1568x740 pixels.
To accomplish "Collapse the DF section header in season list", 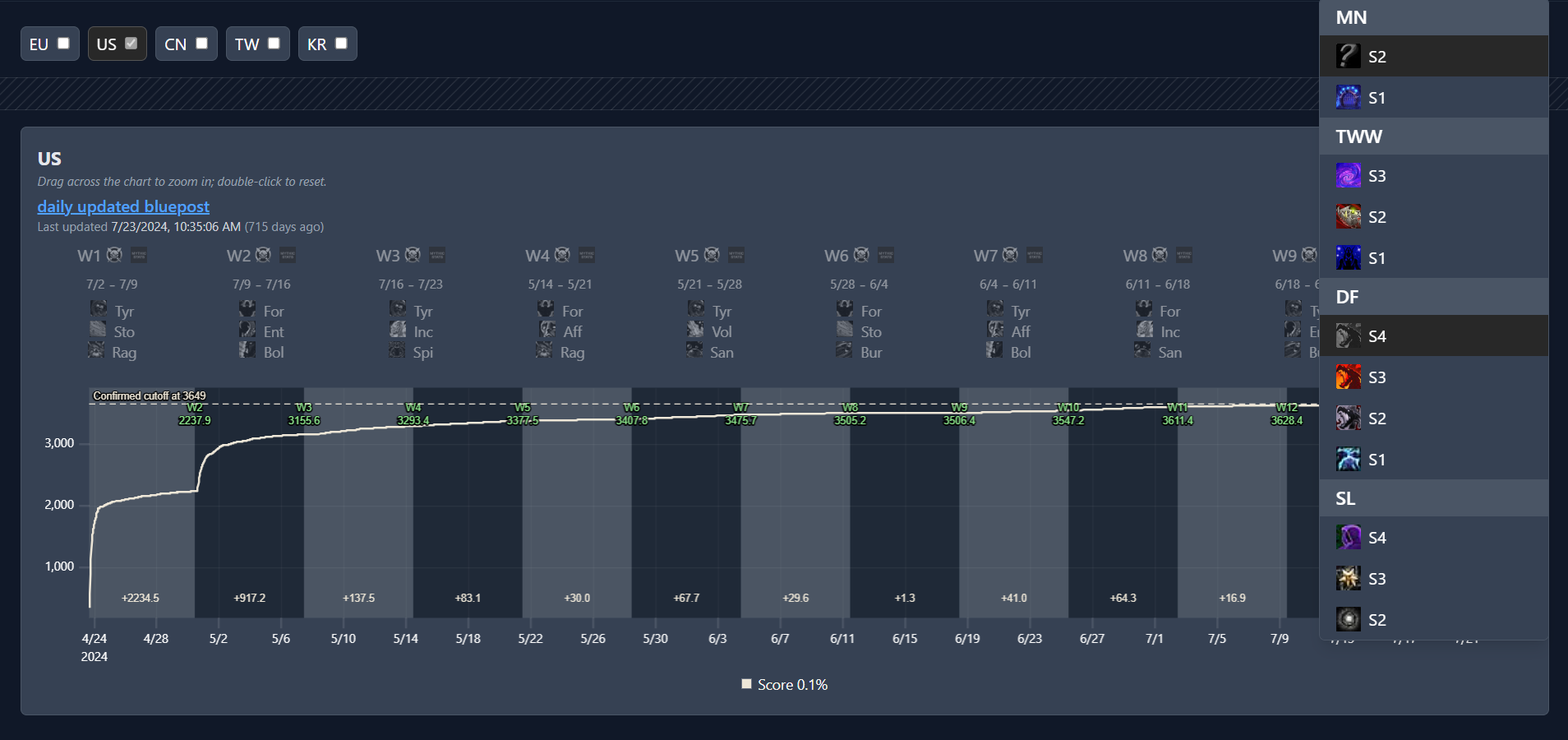I will pyautogui.click(x=1434, y=297).
